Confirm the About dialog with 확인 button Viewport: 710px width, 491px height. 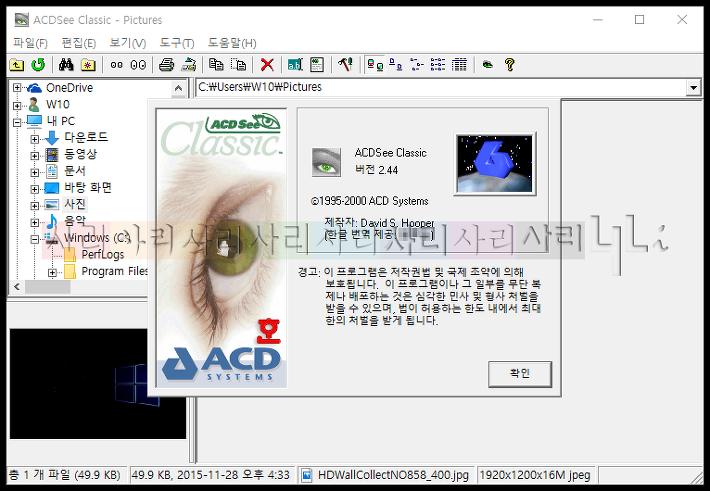click(520, 374)
